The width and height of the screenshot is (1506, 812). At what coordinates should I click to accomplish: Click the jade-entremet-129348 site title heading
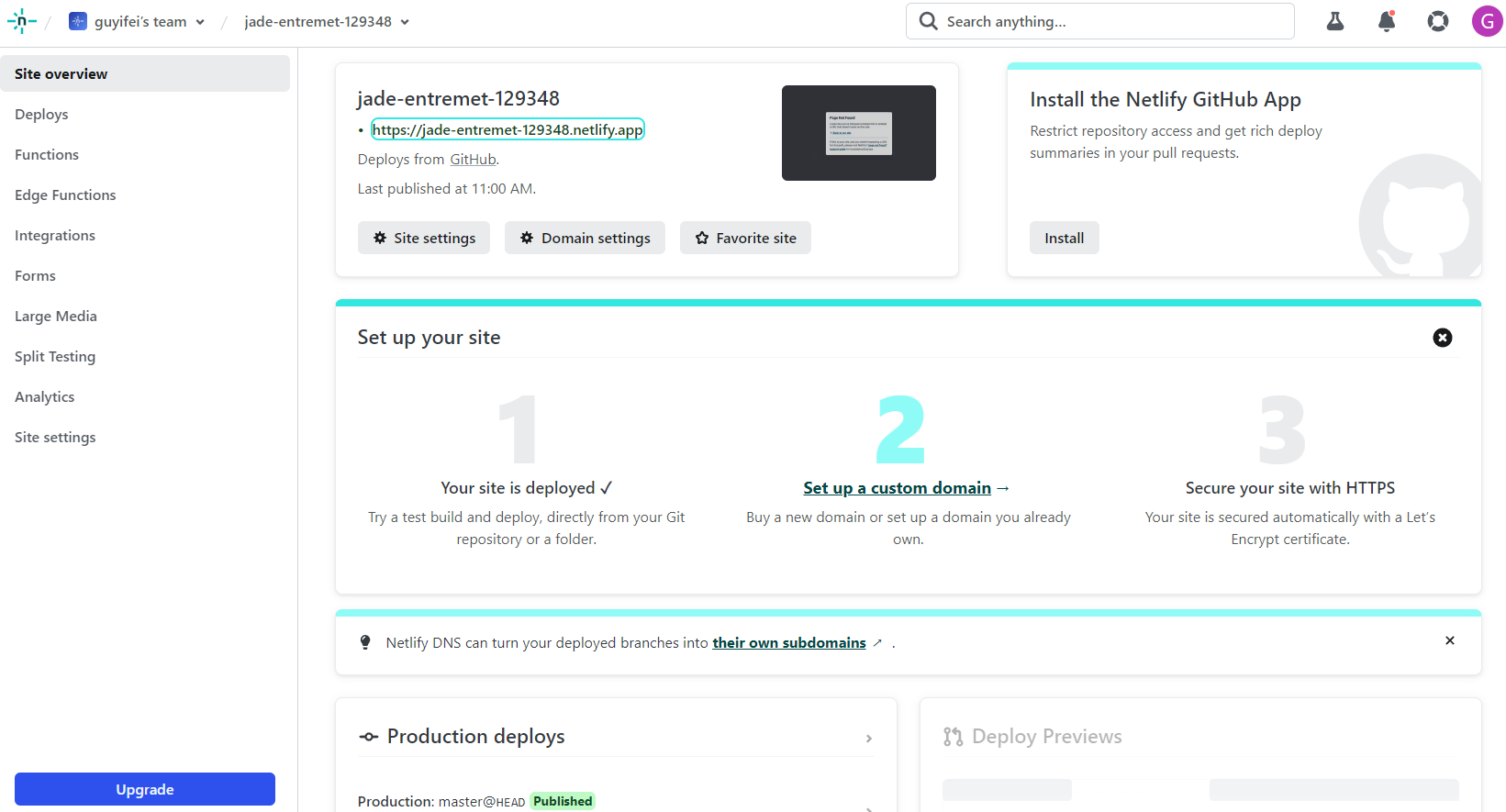click(458, 98)
